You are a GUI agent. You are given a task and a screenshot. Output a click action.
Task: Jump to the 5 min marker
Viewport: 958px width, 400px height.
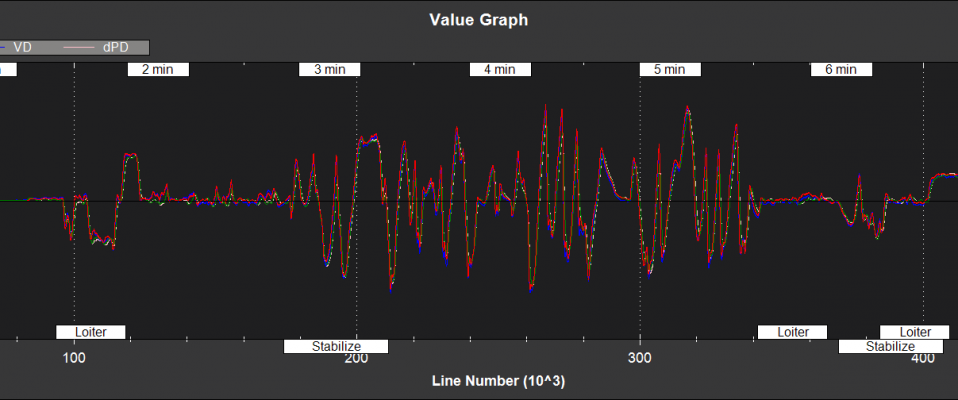pos(670,70)
